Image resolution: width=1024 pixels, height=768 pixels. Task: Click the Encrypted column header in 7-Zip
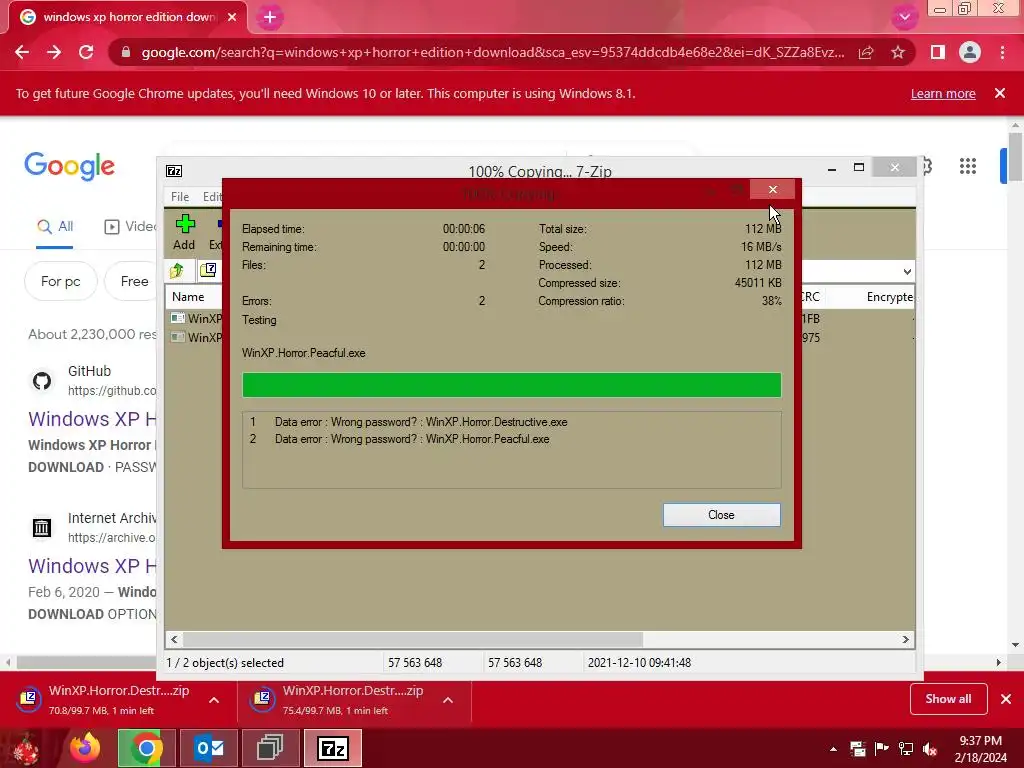[x=889, y=296]
